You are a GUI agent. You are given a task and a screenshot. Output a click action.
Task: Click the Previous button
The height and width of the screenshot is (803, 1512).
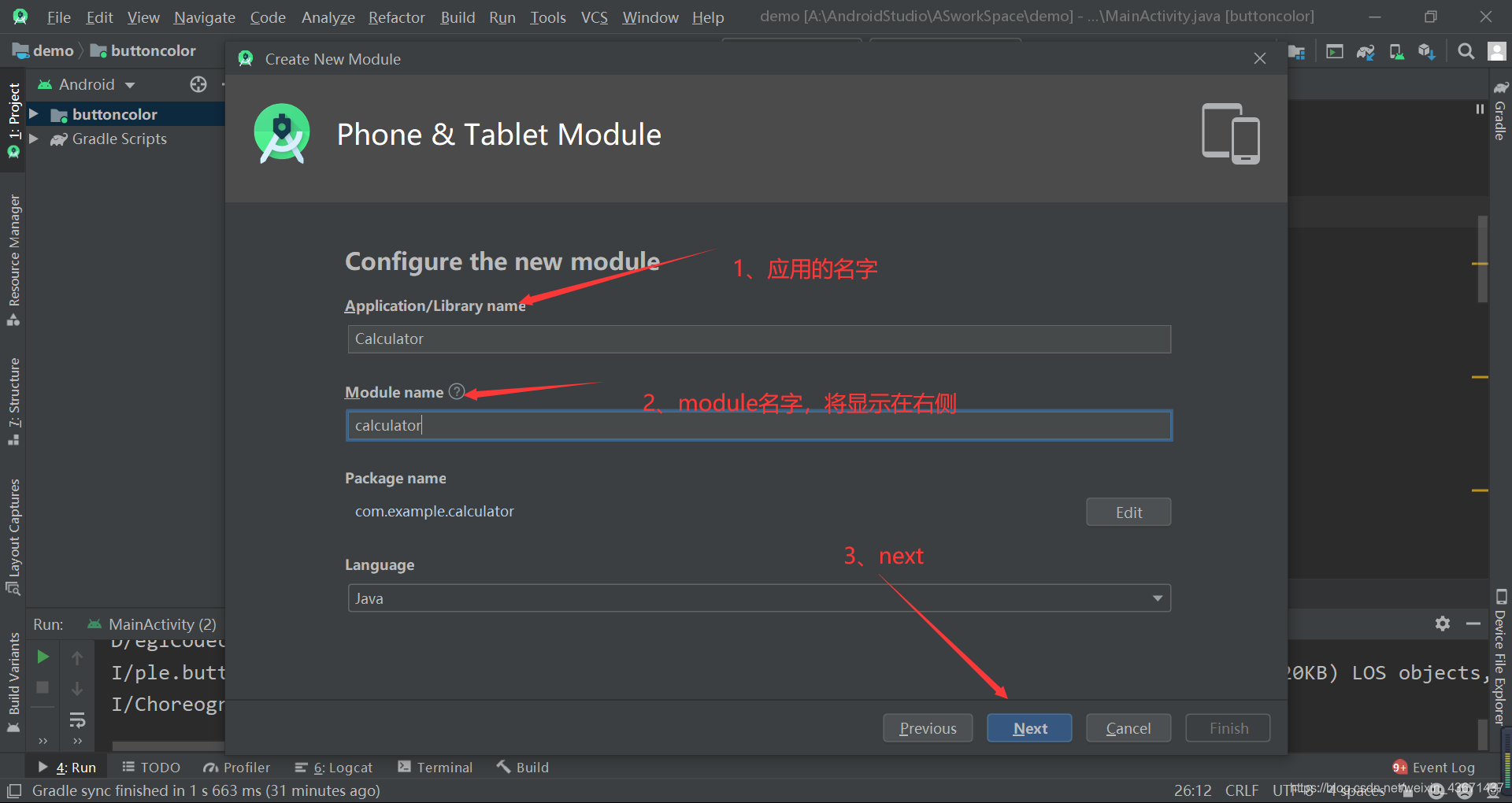(x=928, y=728)
